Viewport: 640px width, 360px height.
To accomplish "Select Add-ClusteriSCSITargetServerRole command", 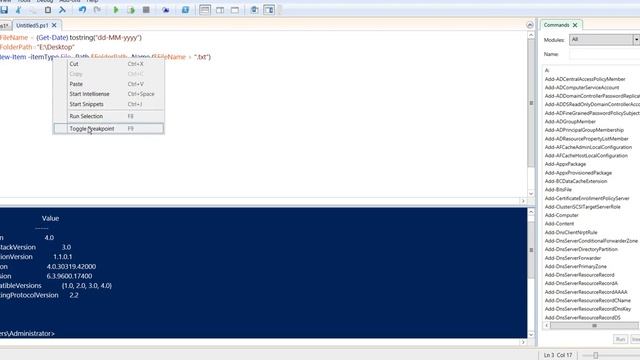I will (x=582, y=207).
